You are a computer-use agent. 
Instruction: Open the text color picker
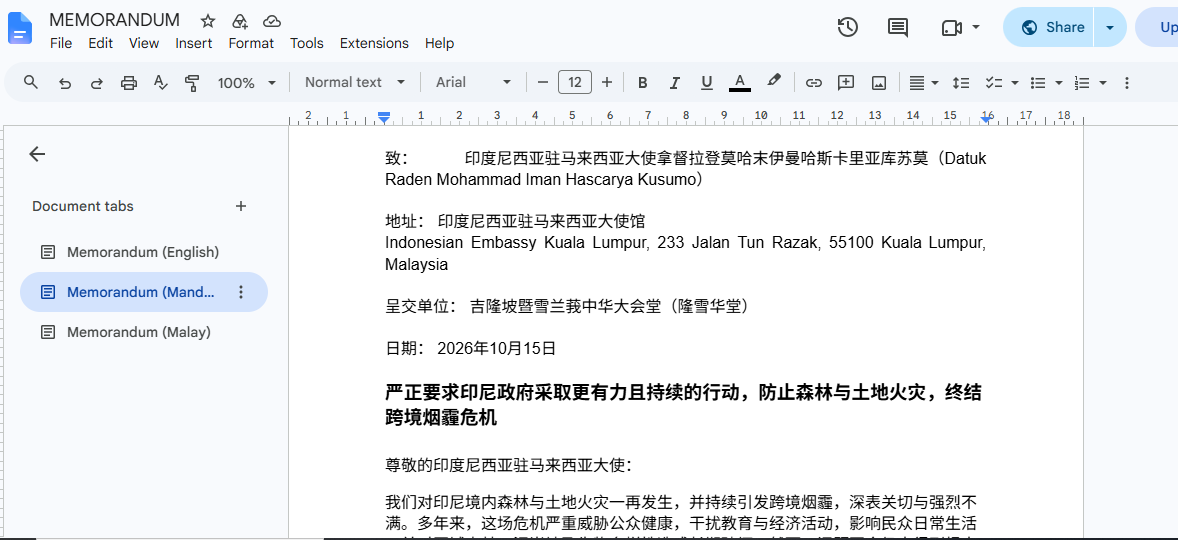click(740, 83)
